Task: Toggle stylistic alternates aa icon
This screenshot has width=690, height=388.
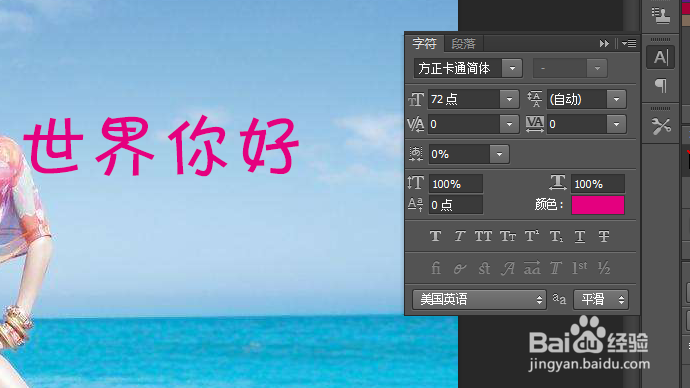Action: coord(532,268)
